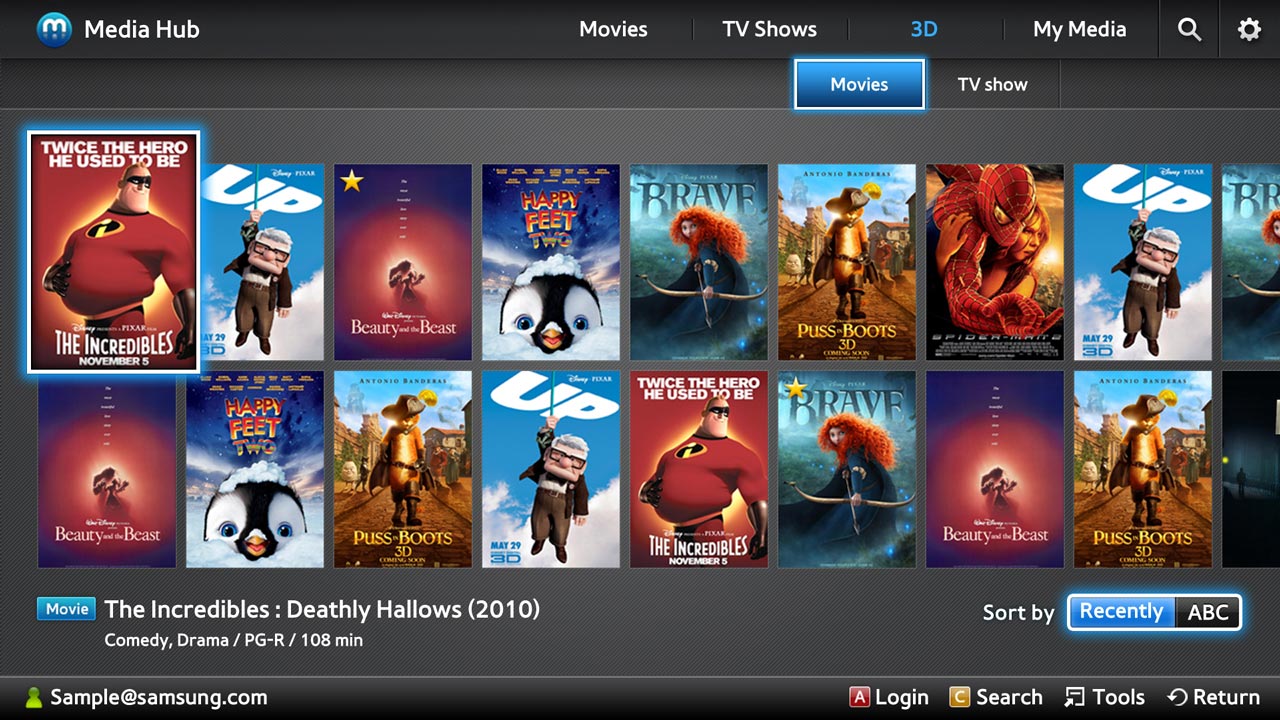Switch to the TV show sub-tab
1280x720 pixels.
click(992, 84)
